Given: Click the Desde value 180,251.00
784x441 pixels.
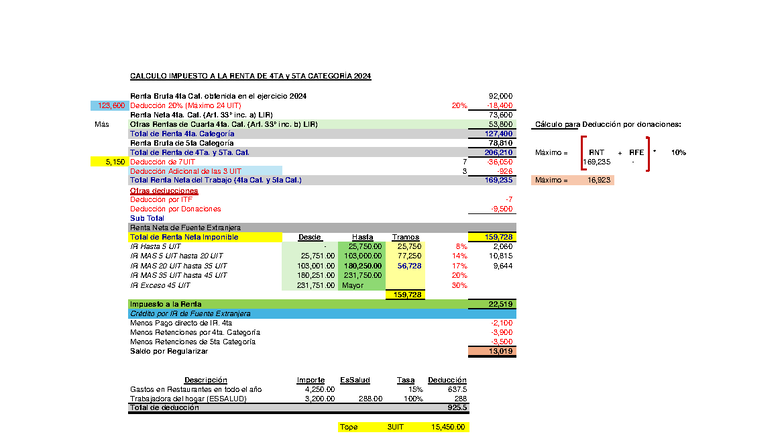Looking at the screenshot, I should point(316,276).
